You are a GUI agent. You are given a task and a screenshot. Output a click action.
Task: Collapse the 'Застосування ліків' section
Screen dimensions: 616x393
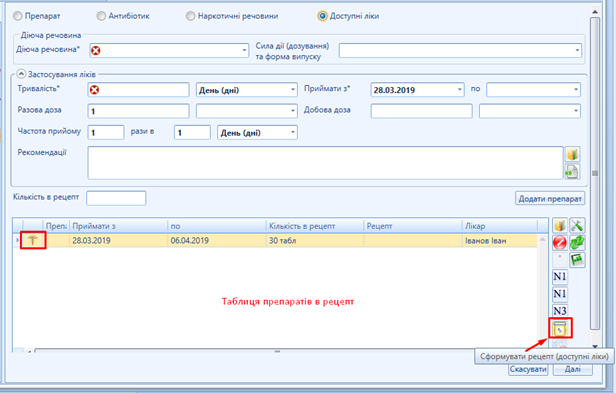[x=21, y=74]
